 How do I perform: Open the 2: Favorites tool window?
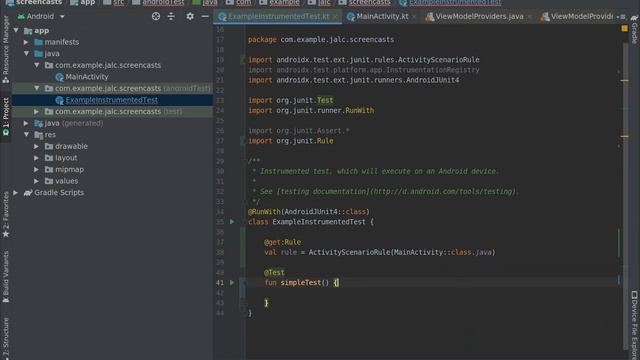[x=6, y=215]
